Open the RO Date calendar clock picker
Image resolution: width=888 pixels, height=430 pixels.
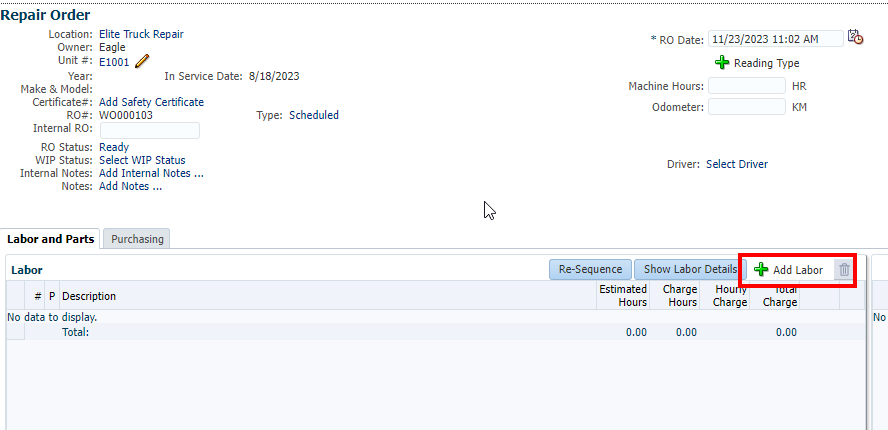click(x=855, y=37)
